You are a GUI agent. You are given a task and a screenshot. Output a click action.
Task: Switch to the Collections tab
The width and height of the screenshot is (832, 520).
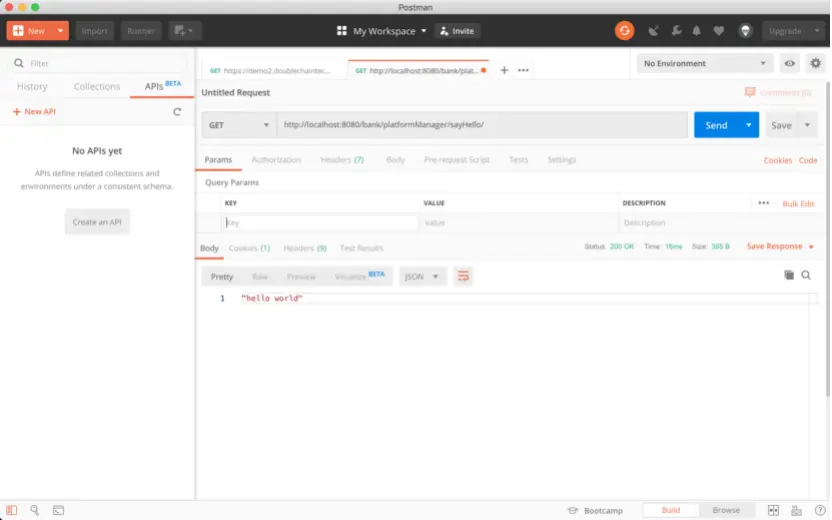pos(97,86)
